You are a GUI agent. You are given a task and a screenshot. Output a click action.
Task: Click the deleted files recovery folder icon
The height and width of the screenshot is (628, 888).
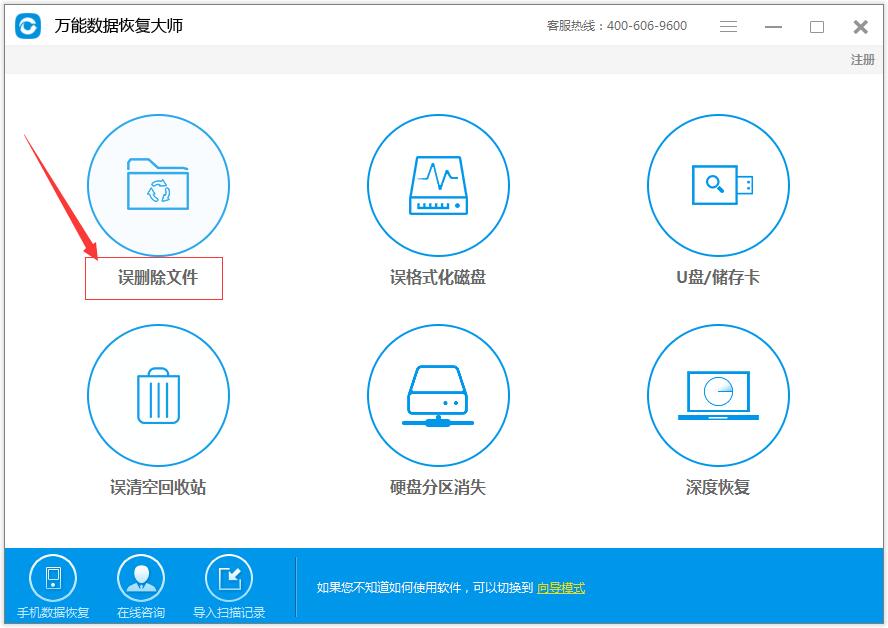point(158,185)
